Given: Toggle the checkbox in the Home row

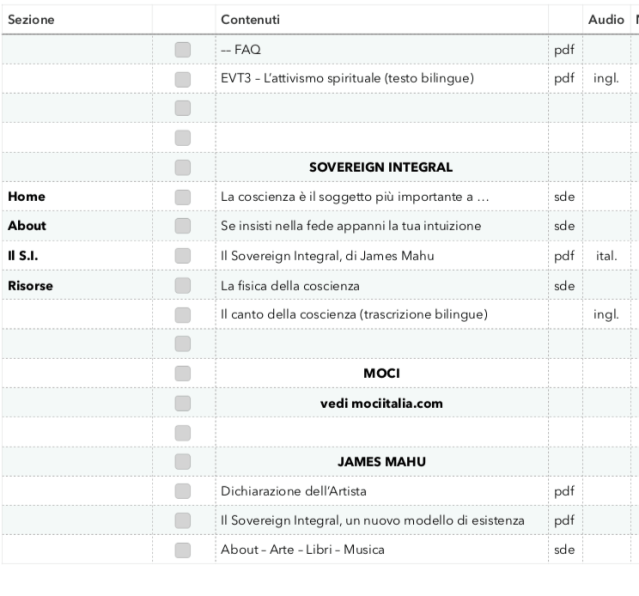Looking at the screenshot, I should [x=182, y=197].
